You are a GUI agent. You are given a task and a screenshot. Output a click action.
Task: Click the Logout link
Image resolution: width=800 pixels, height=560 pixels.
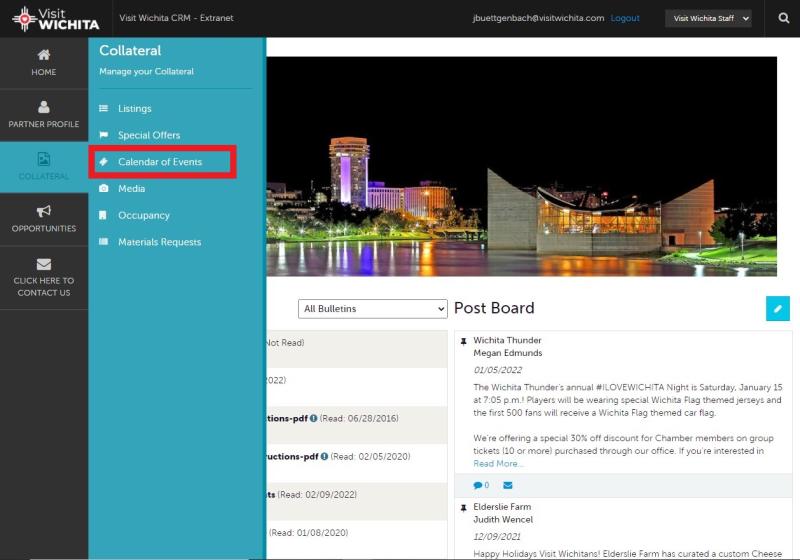coord(625,18)
